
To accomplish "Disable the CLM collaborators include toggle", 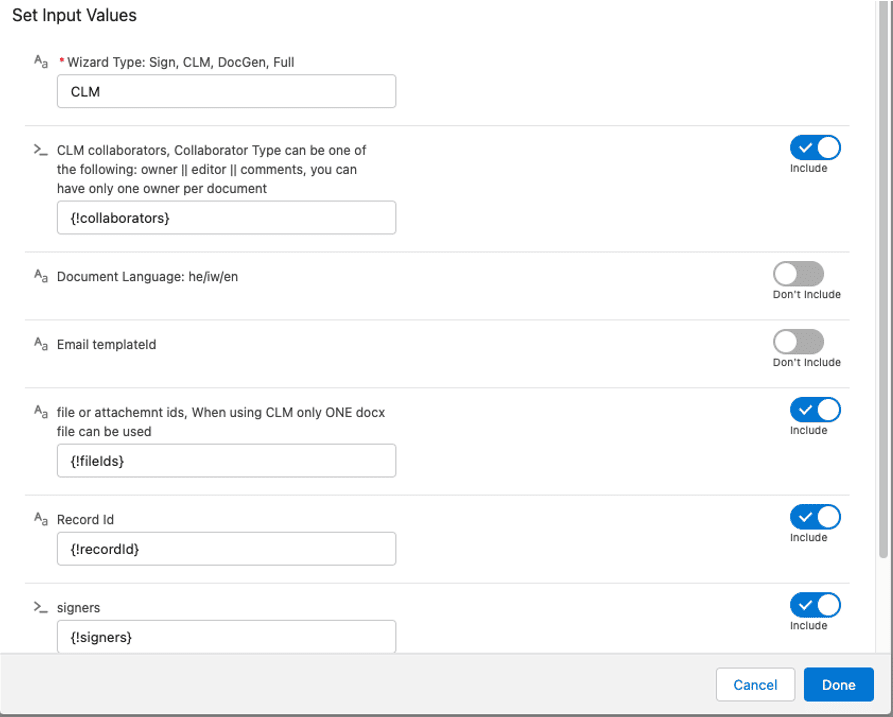I will tap(814, 148).
